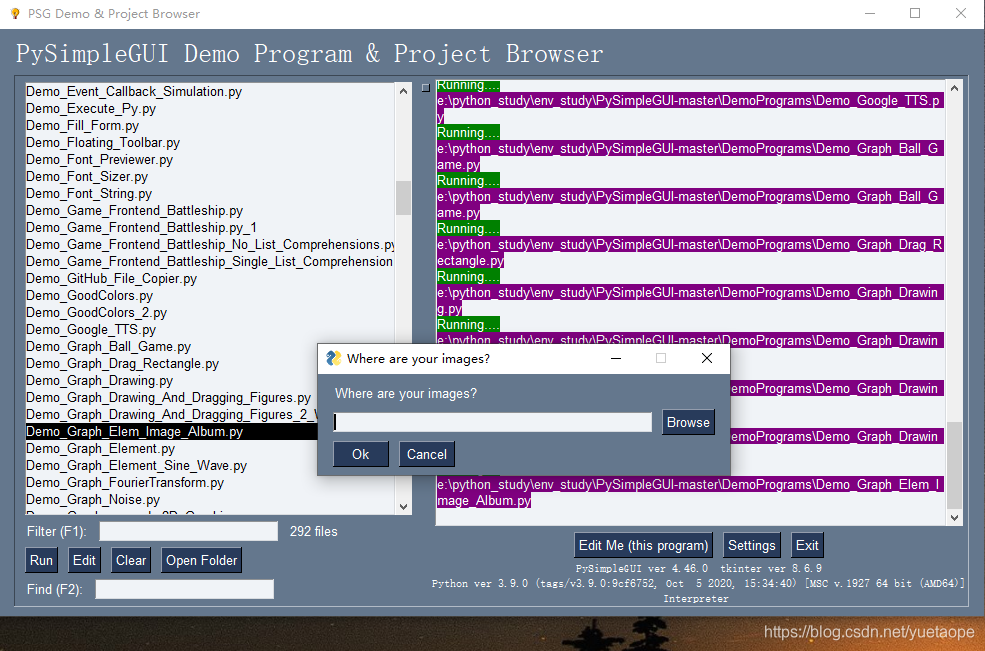This screenshot has width=985, height=651.
Task: Select Demo_Graph_Drawing_And_Dragging_Figures.py
Action: 171,398
